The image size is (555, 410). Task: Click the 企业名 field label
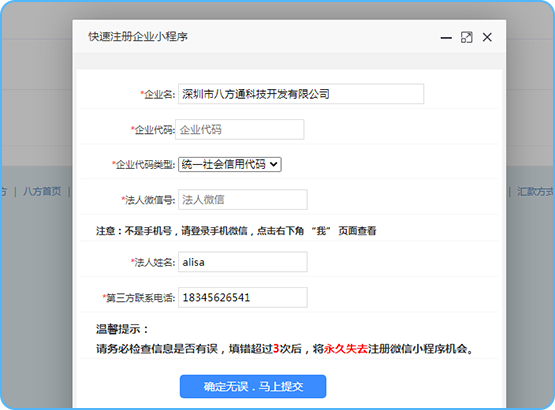[x=158, y=94]
